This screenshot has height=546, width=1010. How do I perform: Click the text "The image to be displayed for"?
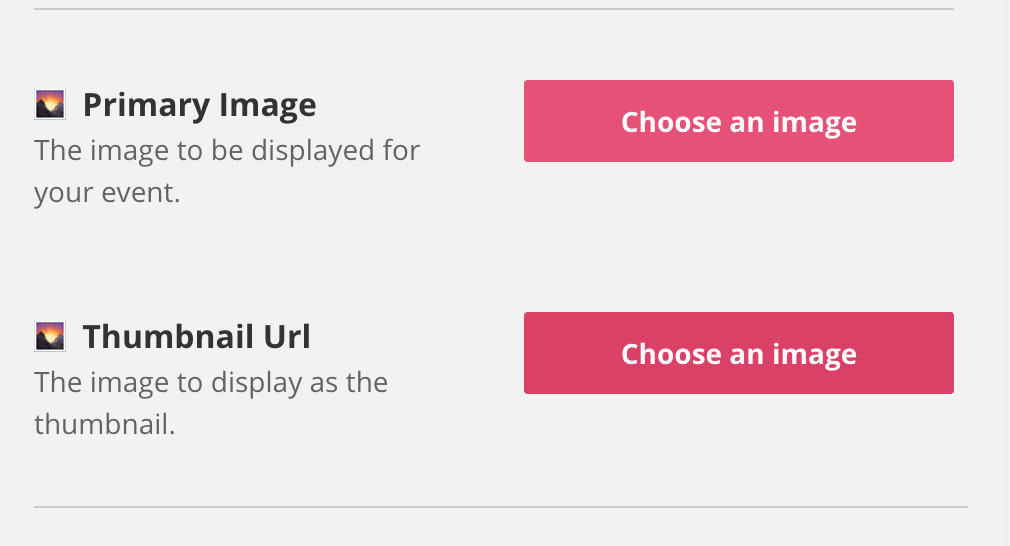point(227,151)
